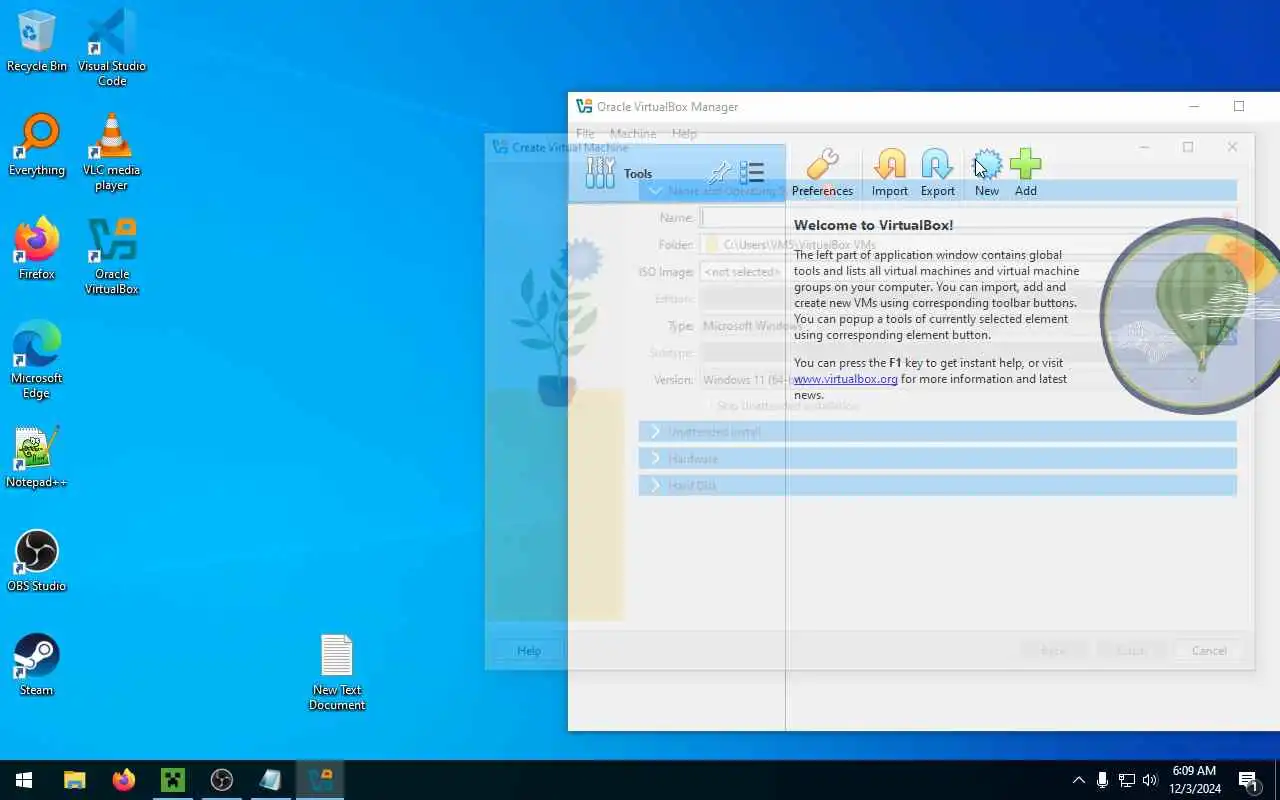Follow the www.virtualbox.org link

click(845, 379)
